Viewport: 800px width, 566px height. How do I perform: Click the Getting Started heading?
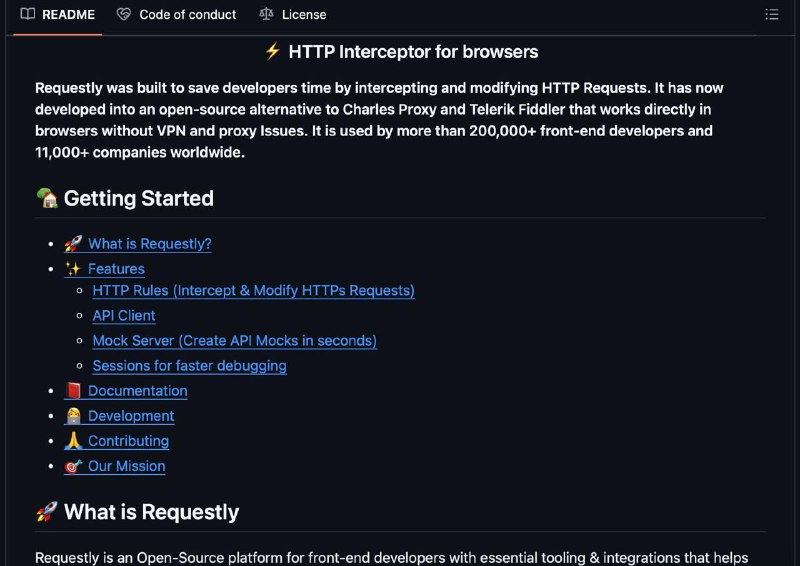coord(138,199)
